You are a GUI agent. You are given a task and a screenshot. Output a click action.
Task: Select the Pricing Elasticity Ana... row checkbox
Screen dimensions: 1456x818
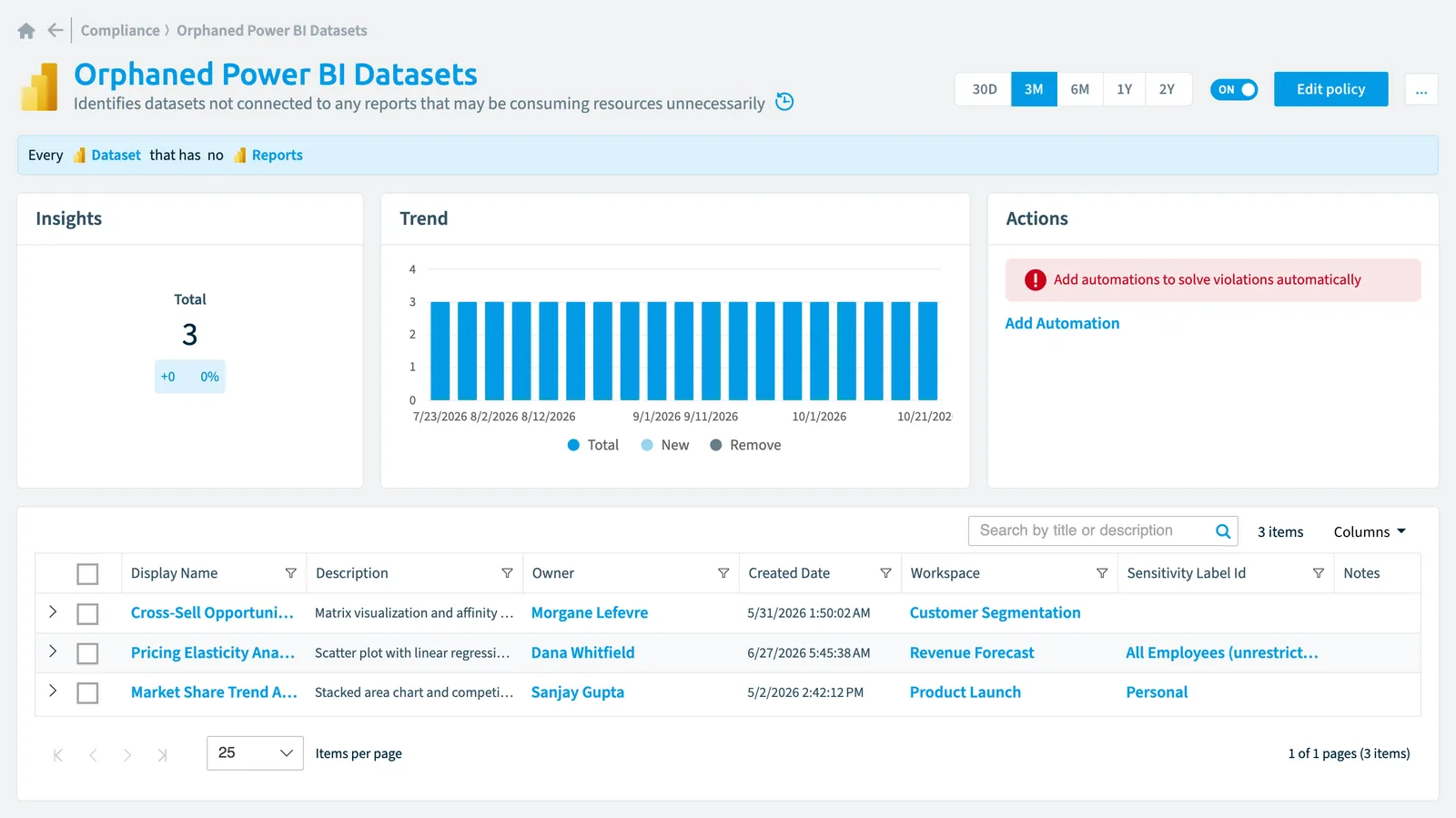pos(87,653)
